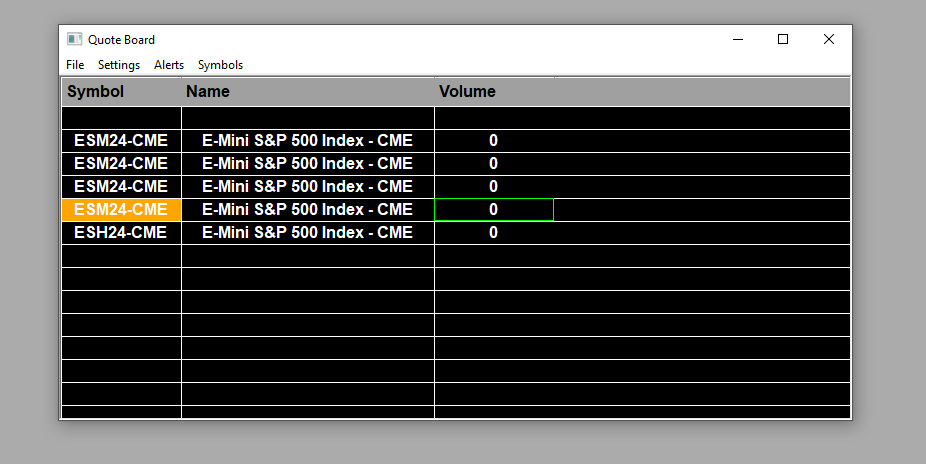This screenshot has width=926, height=464.
Task: Select the ESH24-CME symbol cell
Action: (121, 233)
